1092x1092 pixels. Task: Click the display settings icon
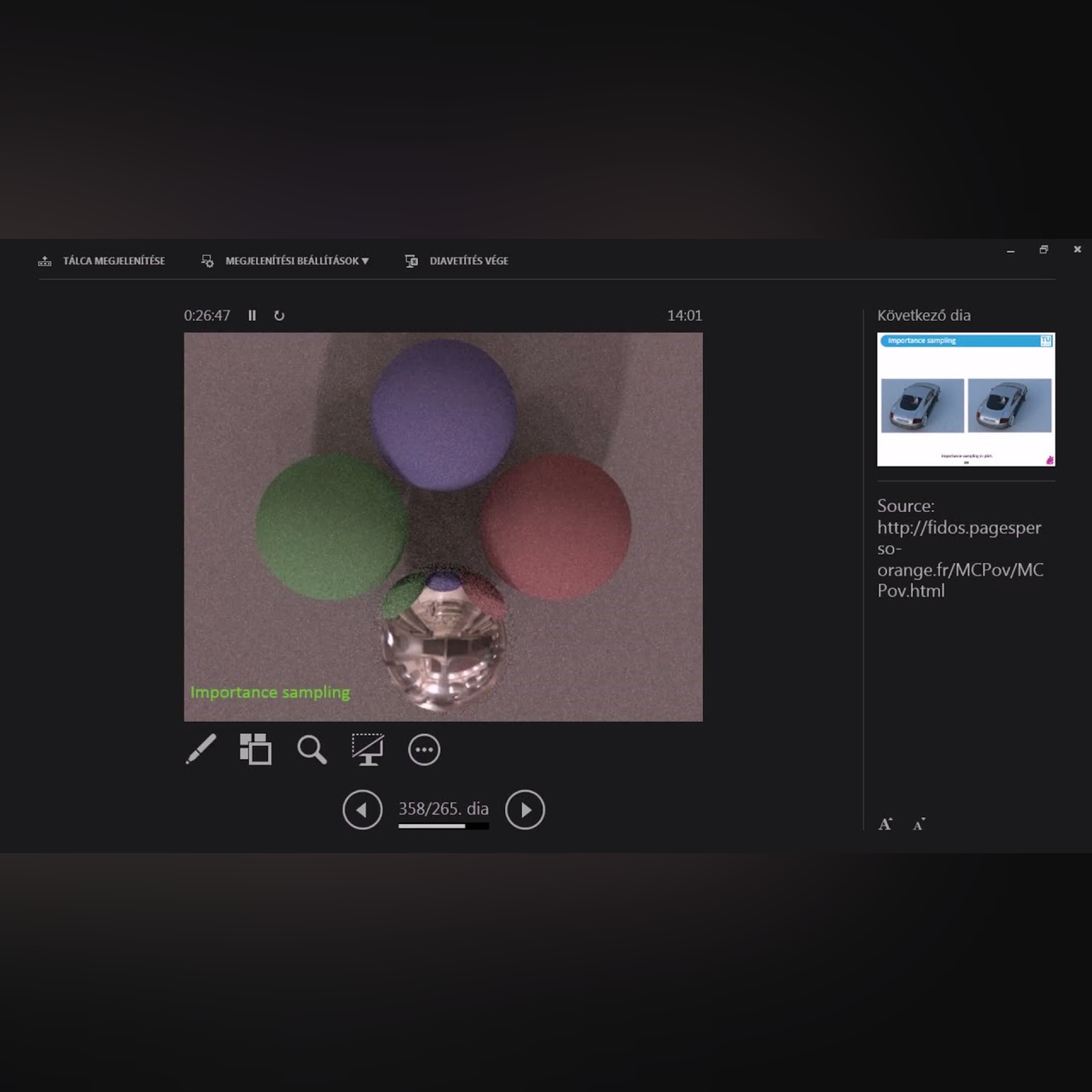click(207, 261)
